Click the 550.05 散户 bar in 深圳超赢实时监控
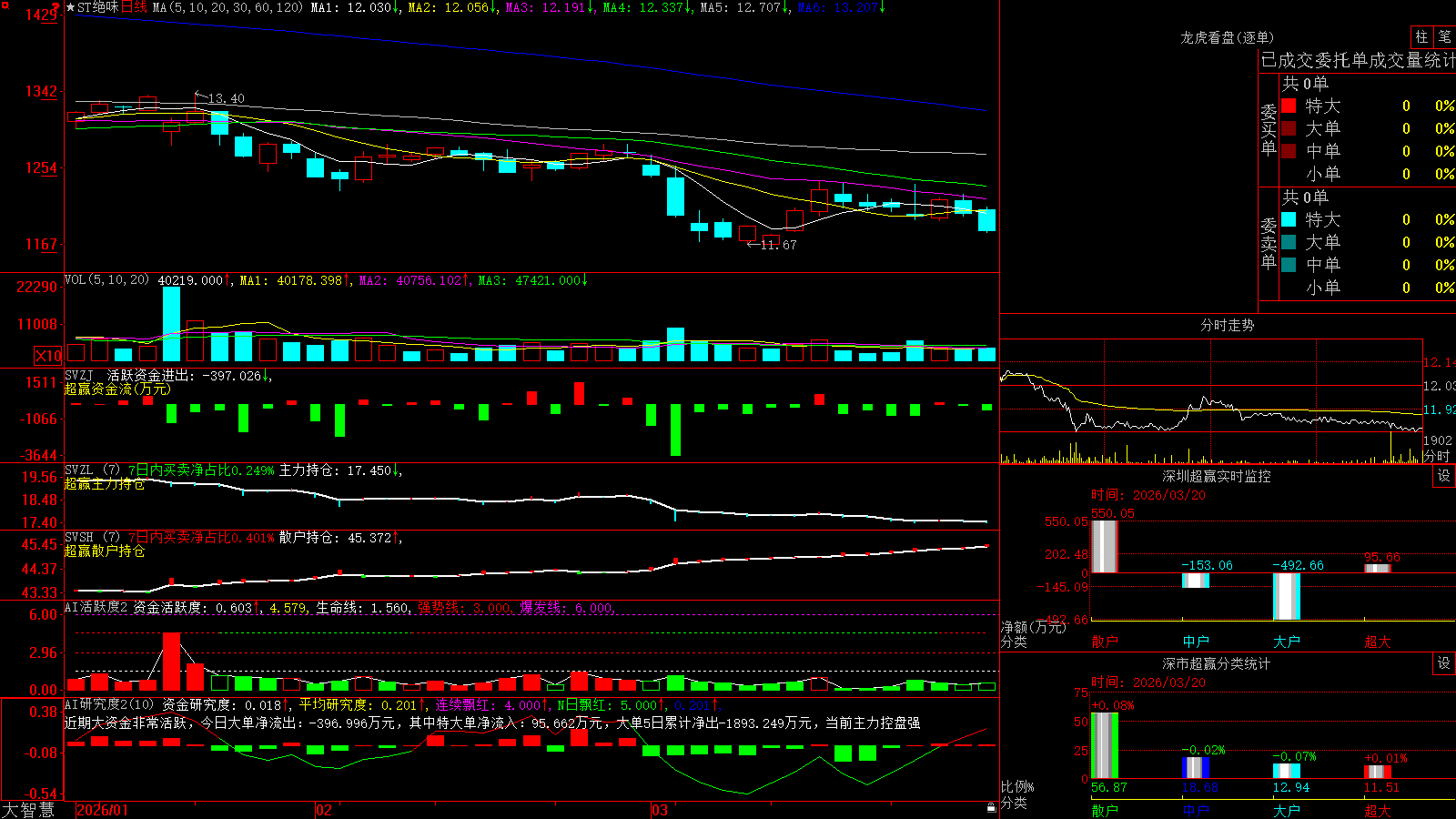Image resolution: width=1456 pixels, height=819 pixels. [1105, 546]
